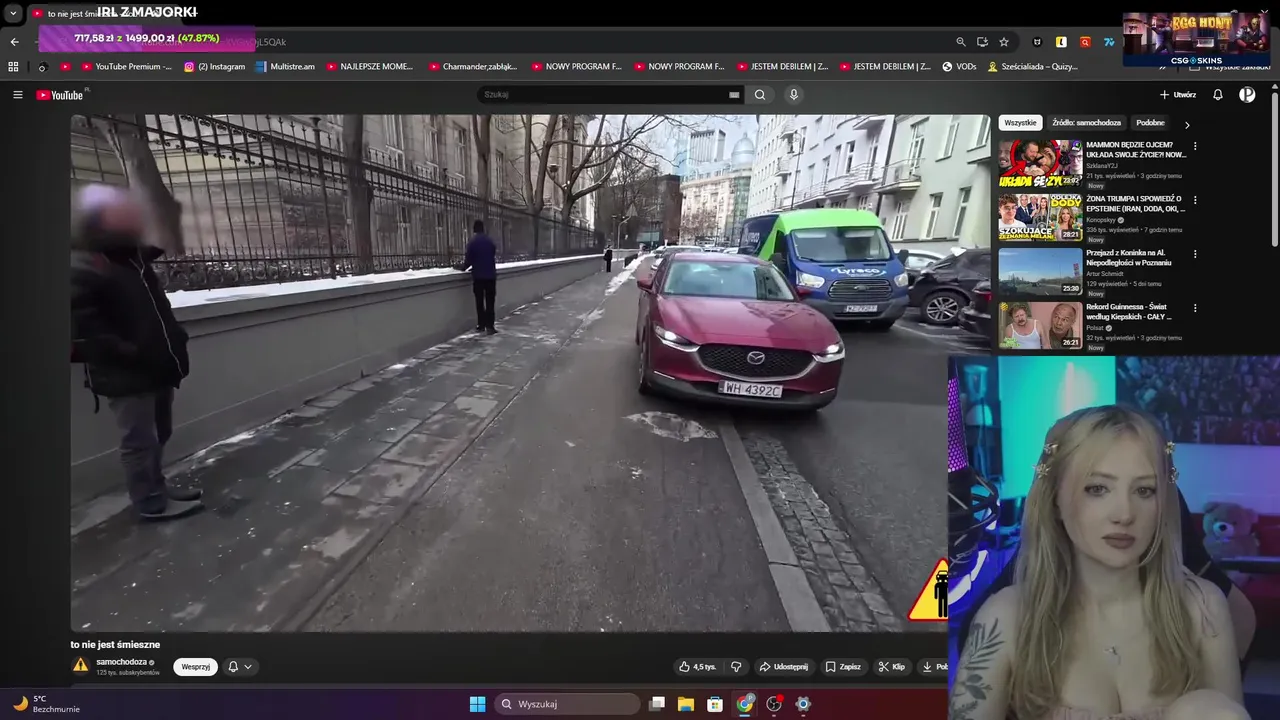Bookmark this page with the star icon
The height and width of the screenshot is (720, 1280).
coord(1004,42)
